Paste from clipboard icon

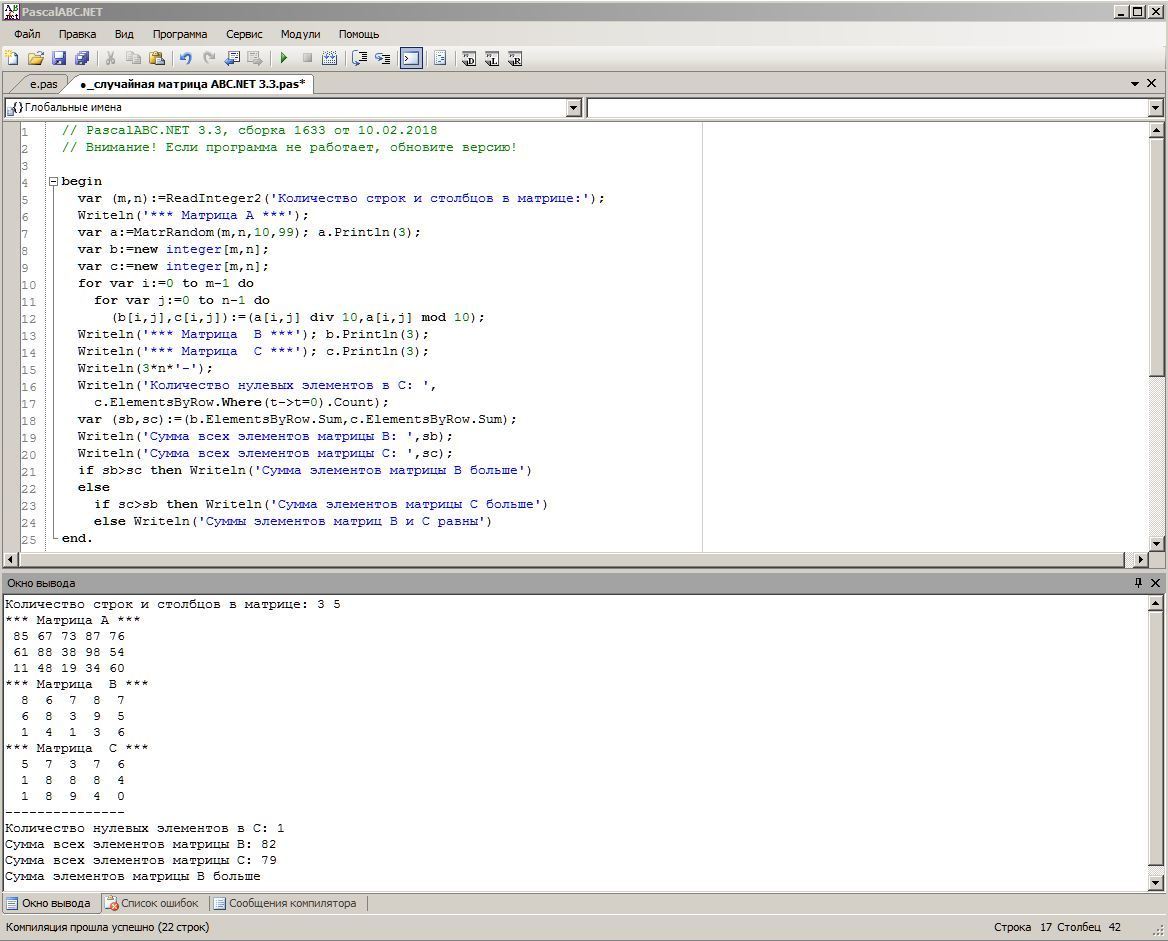click(x=157, y=59)
